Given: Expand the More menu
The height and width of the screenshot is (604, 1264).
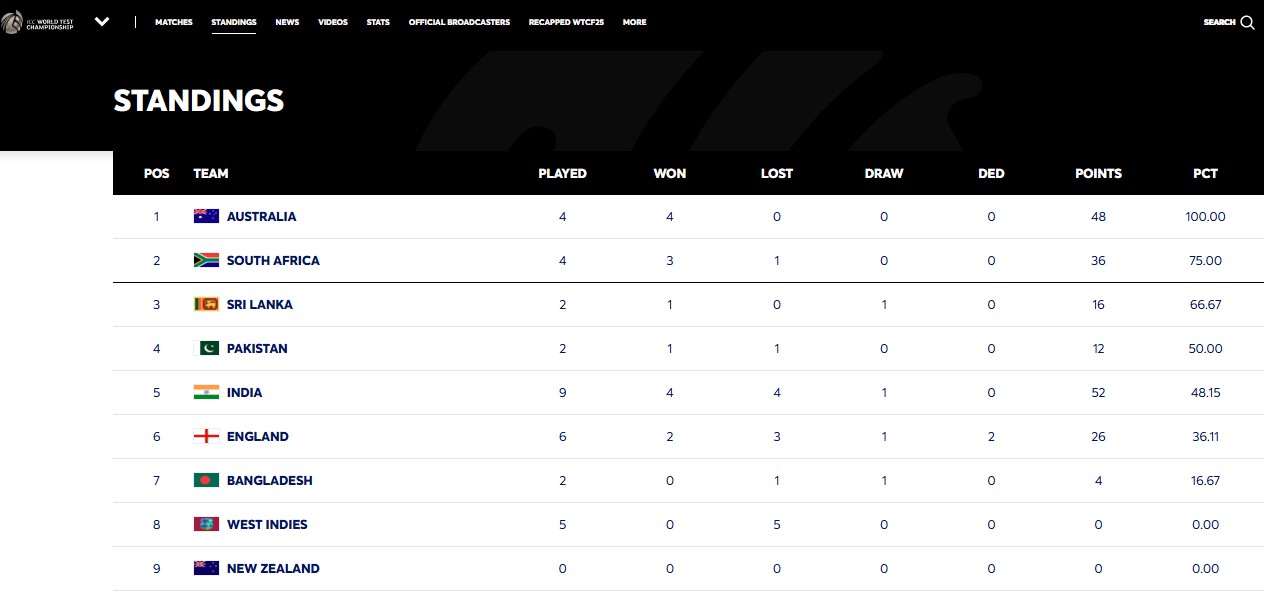Looking at the screenshot, I should click(634, 22).
